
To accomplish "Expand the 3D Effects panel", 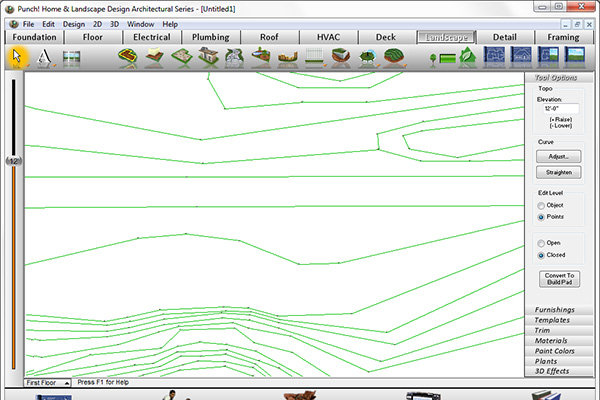I will click(x=559, y=371).
